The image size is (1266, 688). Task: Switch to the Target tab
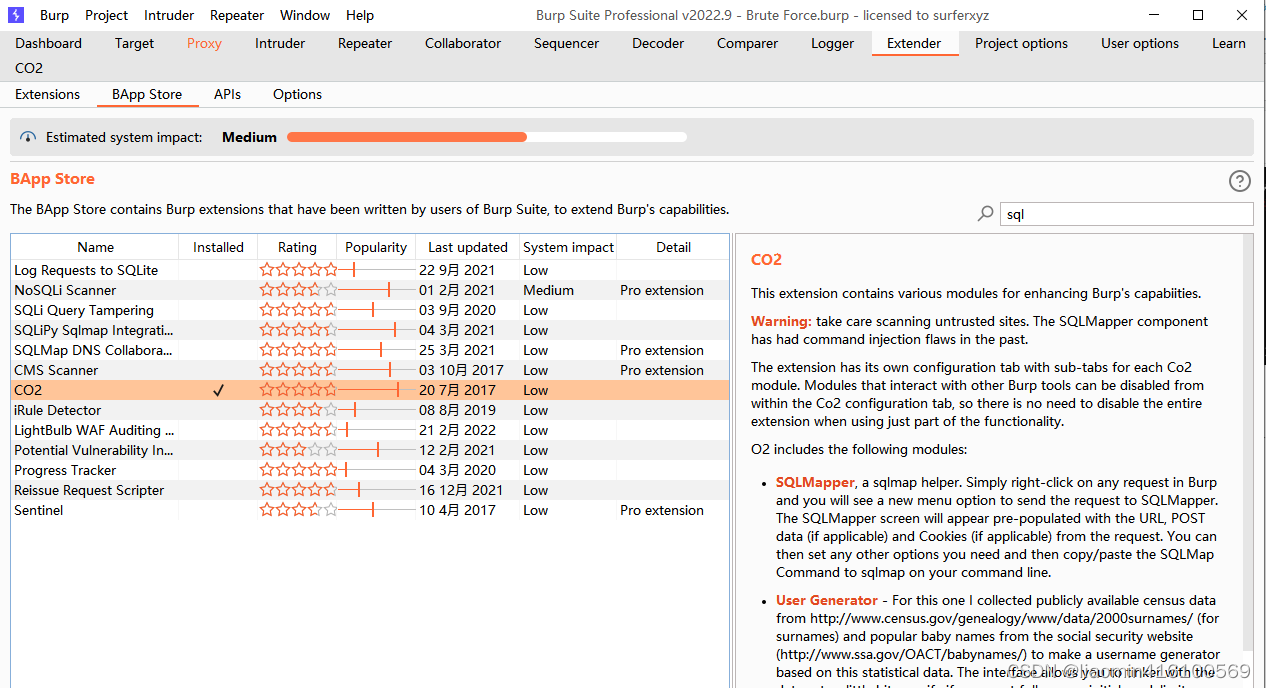[x=134, y=43]
